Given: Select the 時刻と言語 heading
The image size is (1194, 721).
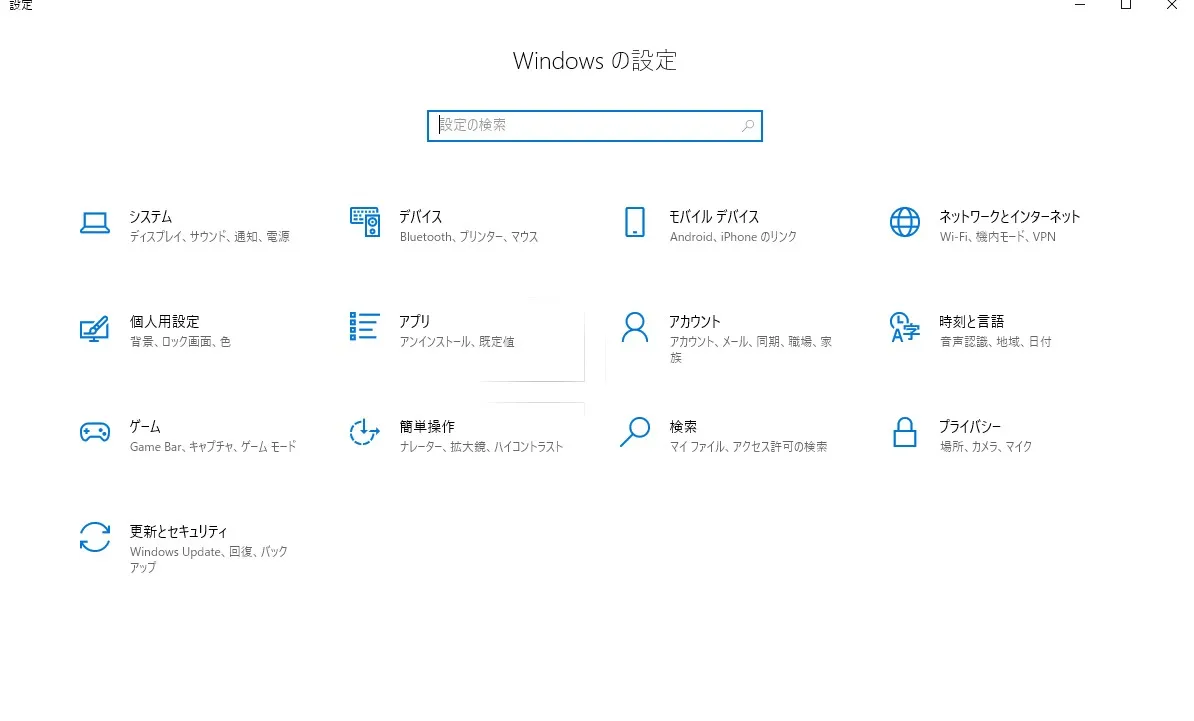Looking at the screenshot, I should (972, 322).
